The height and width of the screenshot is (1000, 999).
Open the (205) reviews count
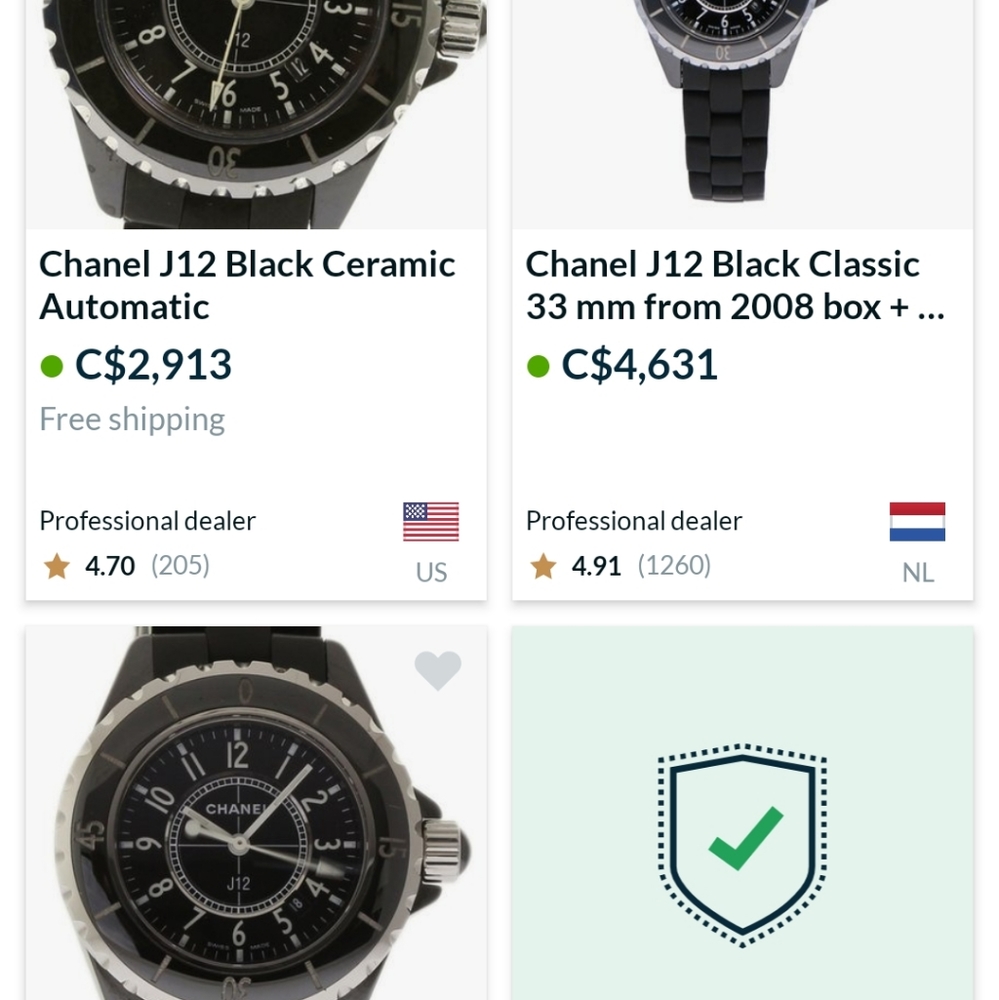coord(180,565)
